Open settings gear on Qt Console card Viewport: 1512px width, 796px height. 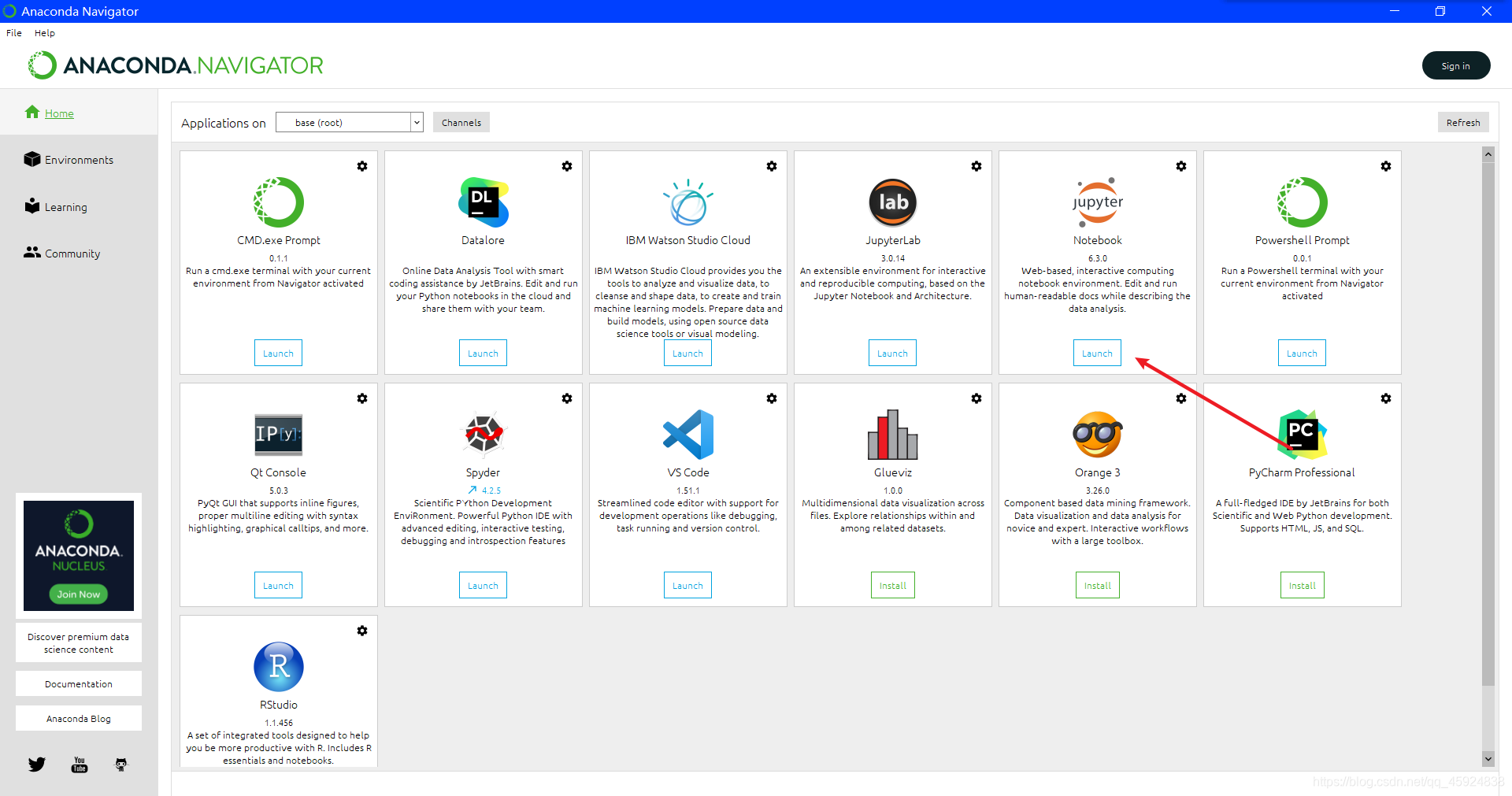coord(362,398)
